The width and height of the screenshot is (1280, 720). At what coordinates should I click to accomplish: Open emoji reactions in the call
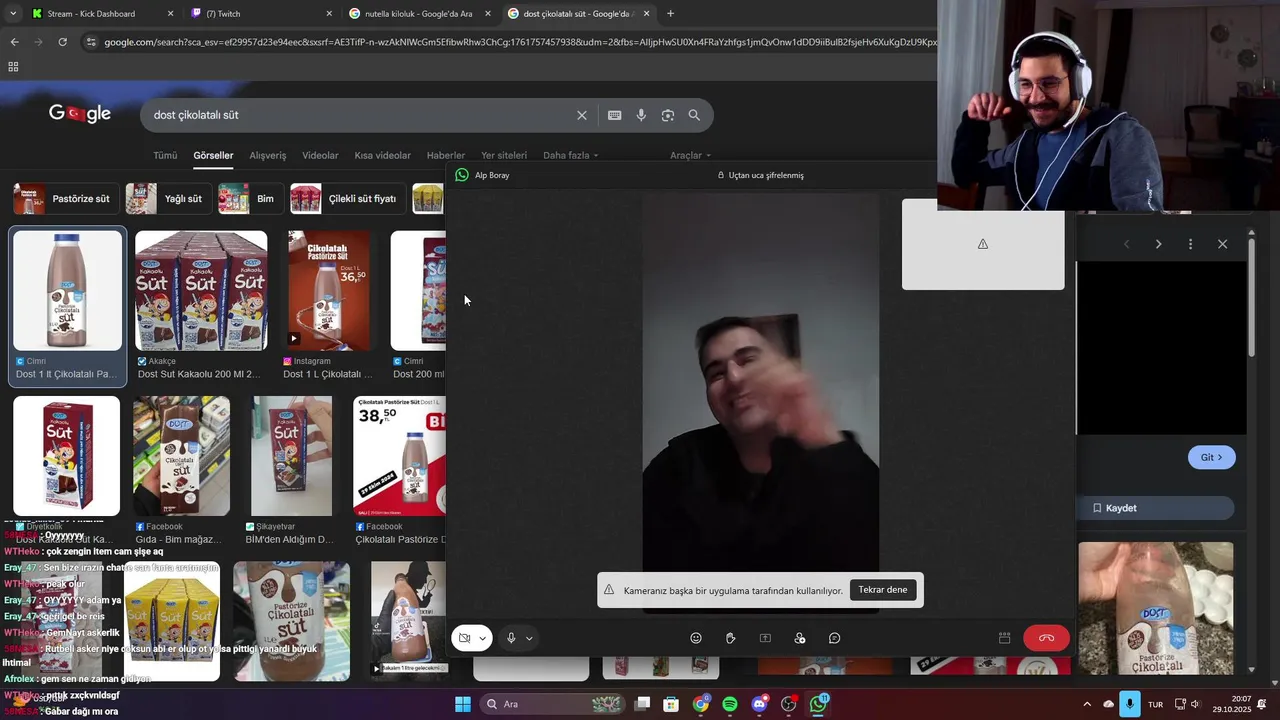696,638
